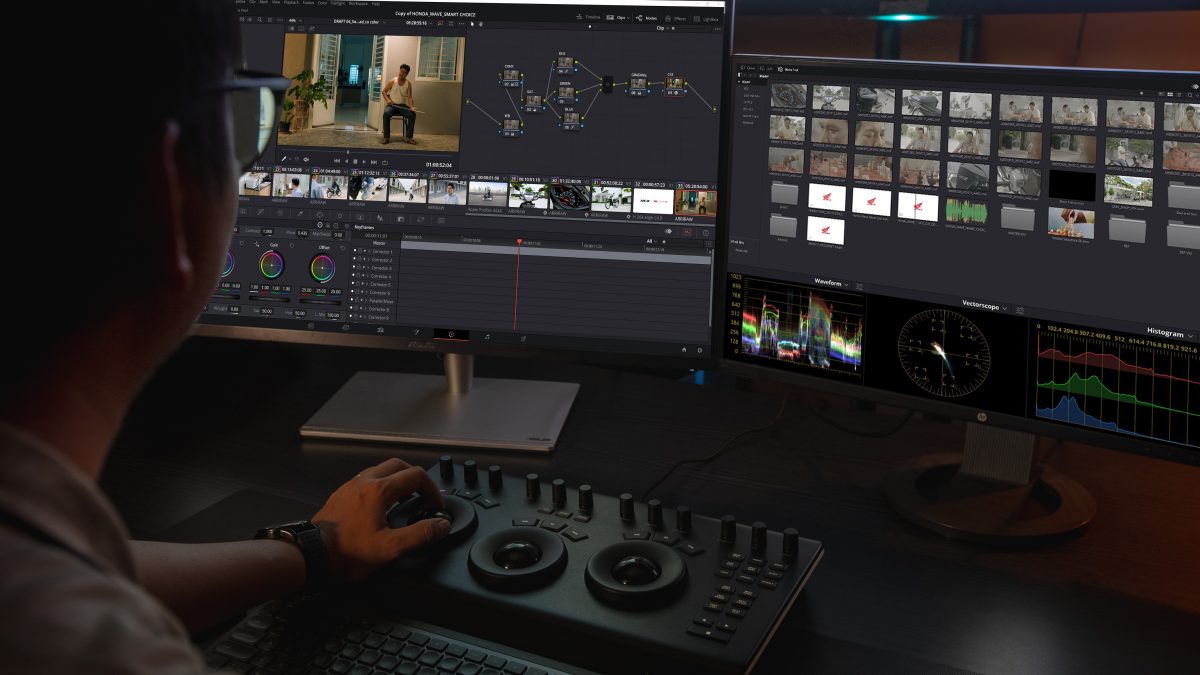Switch to the Fusion page using the bottom icon
This screenshot has width=1200, height=675.
[416, 335]
